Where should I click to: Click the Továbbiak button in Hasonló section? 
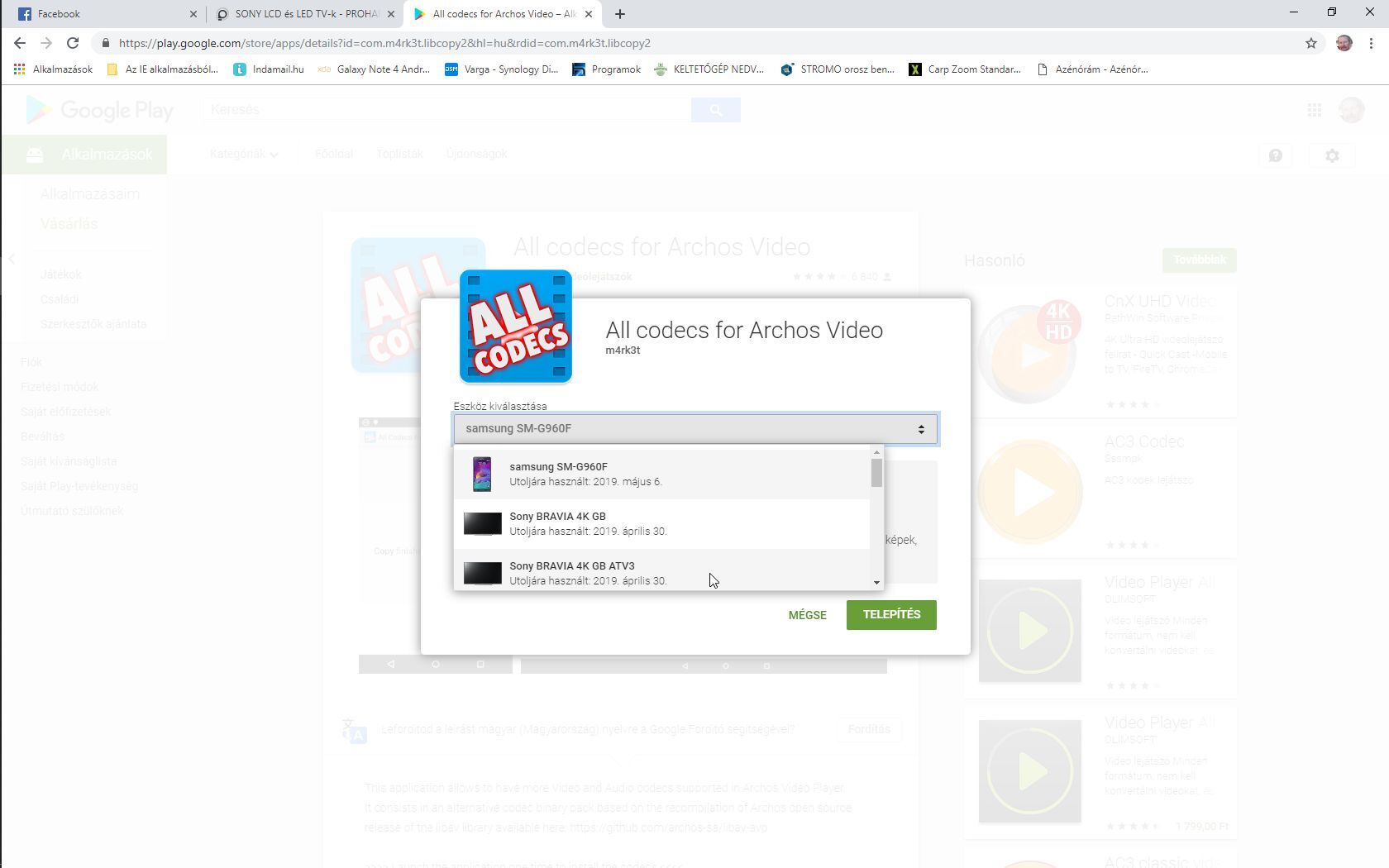click(x=1200, y=260)
